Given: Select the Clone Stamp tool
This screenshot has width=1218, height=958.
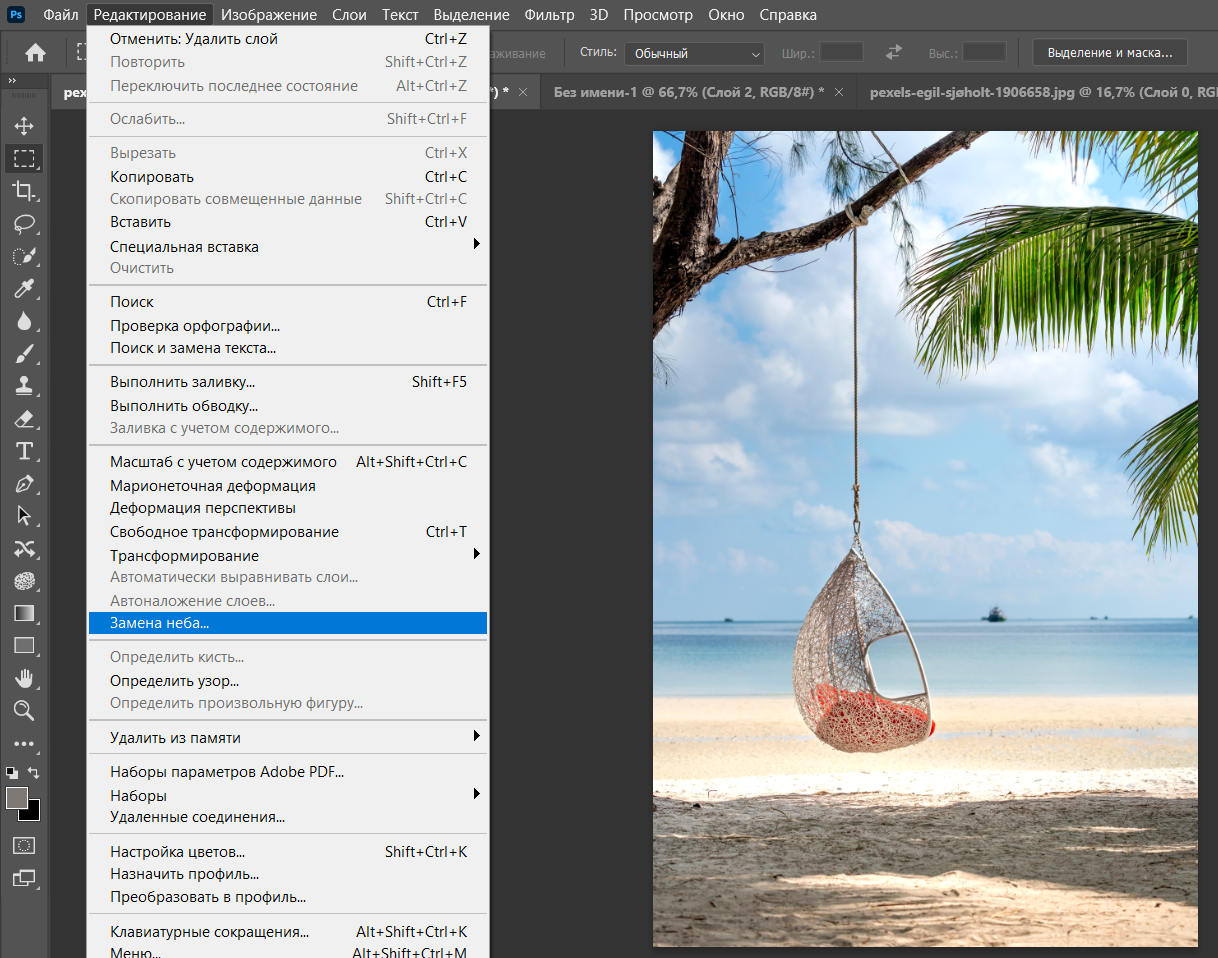Looking at the screenshot, I should tap(24, 386).
